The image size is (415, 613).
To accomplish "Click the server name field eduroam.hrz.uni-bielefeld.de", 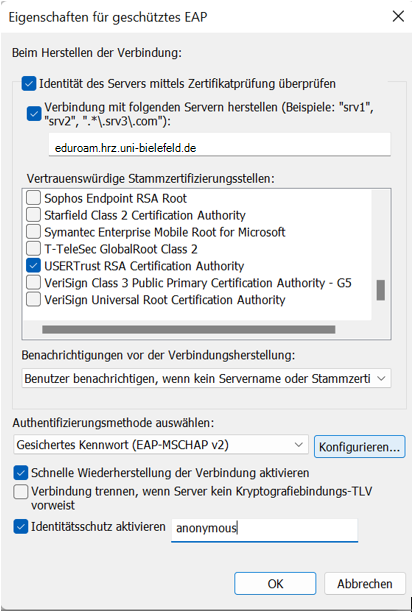I will [220, 145].
